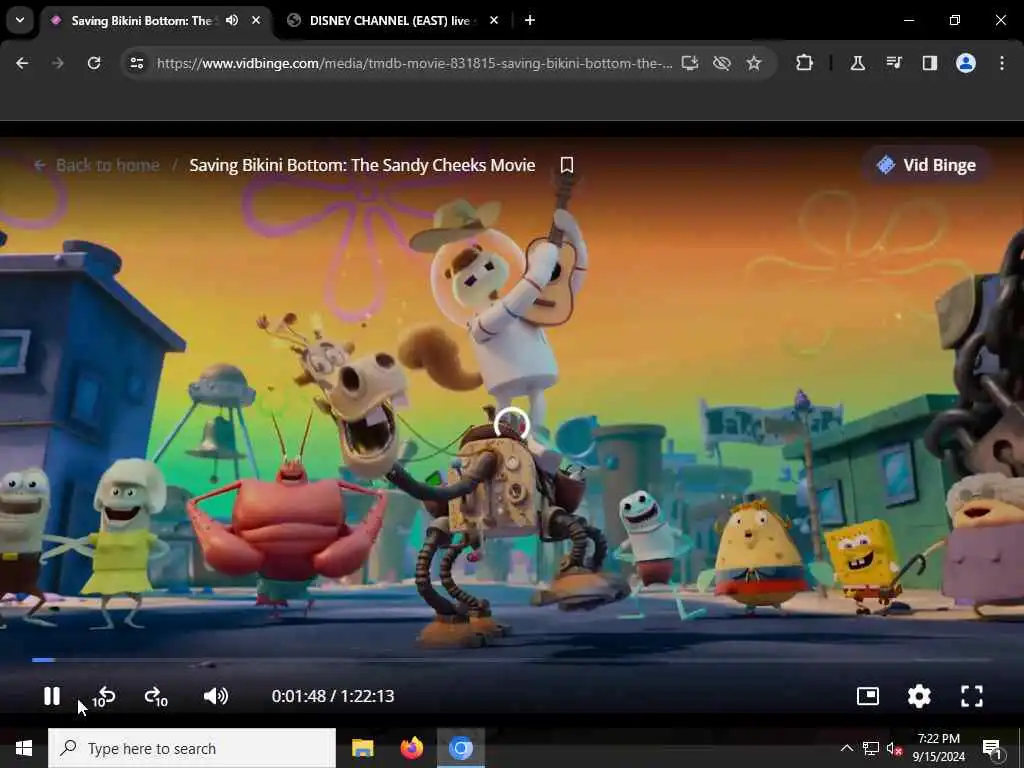
Task: Open Chrome three-dot menu
Action: (x=1002, y=63)
